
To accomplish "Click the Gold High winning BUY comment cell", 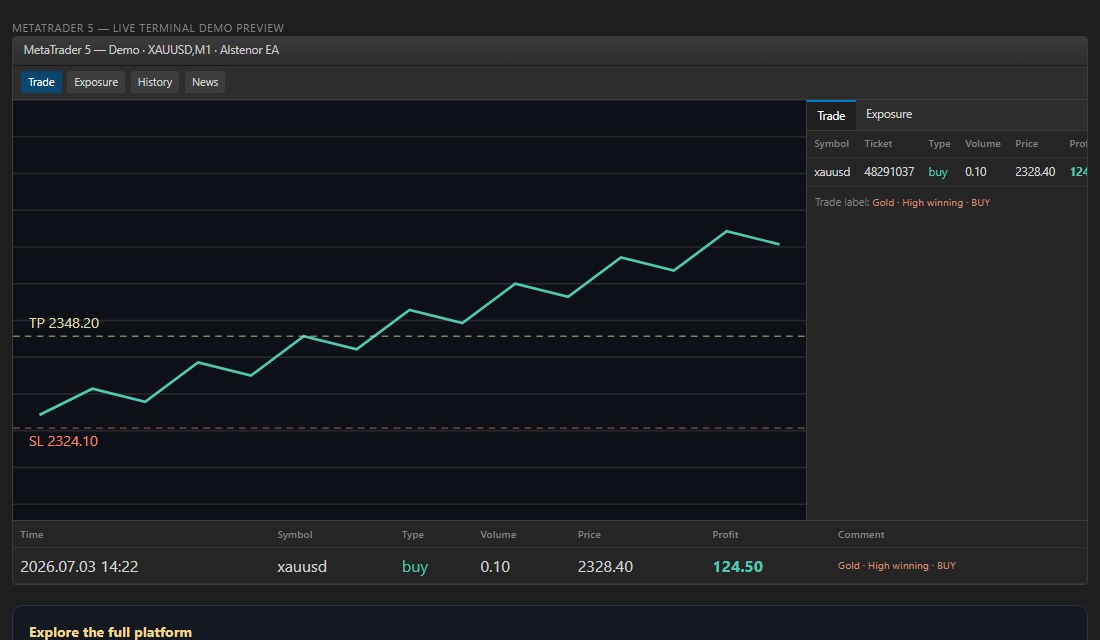I will [x=897, y=566].
